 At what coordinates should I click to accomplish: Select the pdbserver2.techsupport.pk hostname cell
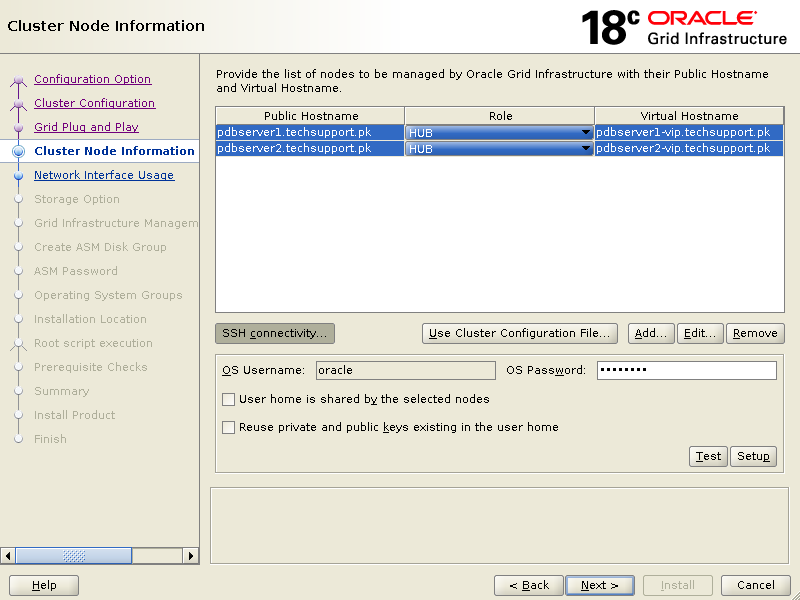(x=310, y=148)
